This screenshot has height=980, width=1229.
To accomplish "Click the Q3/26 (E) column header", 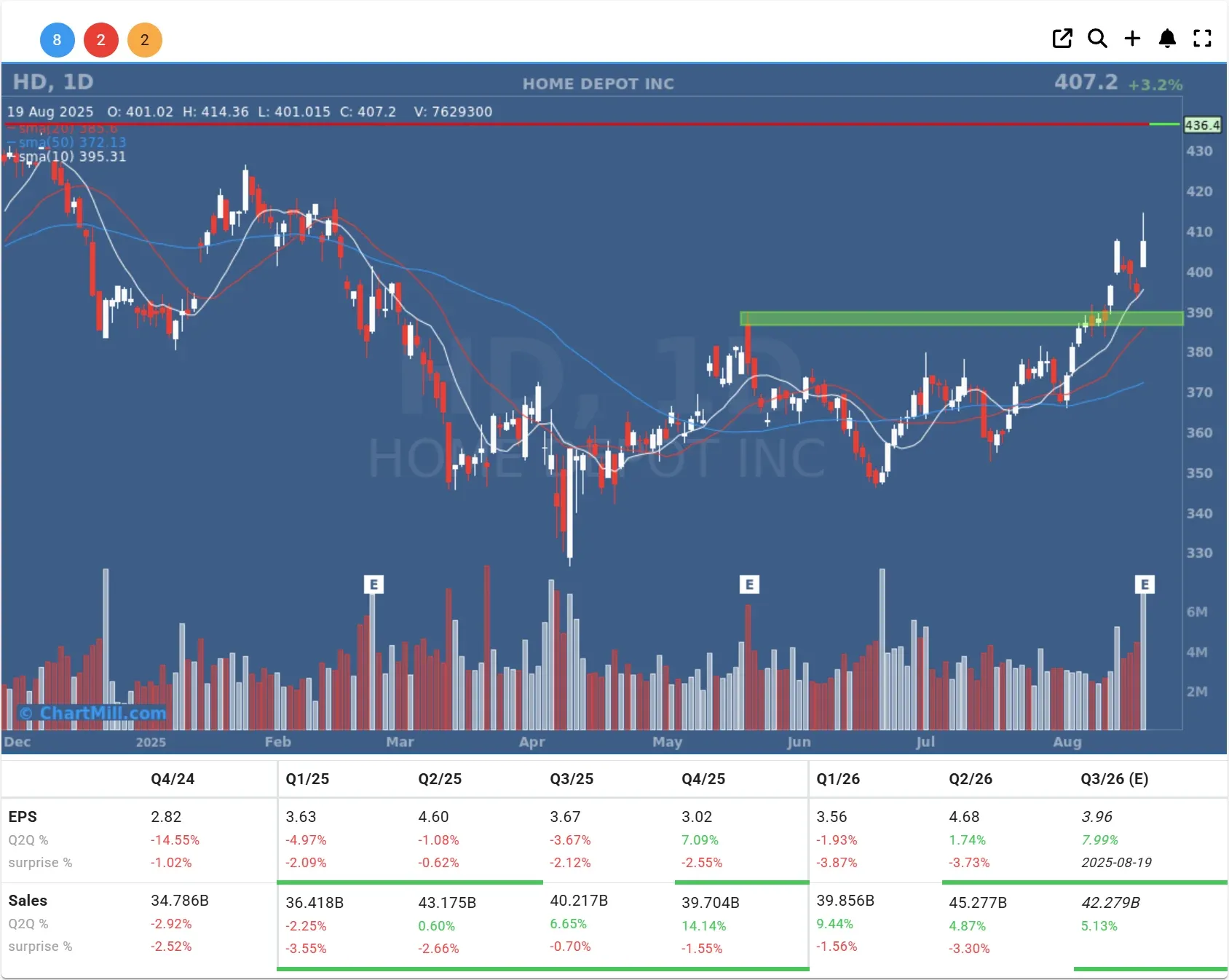I will point(1115,779).
